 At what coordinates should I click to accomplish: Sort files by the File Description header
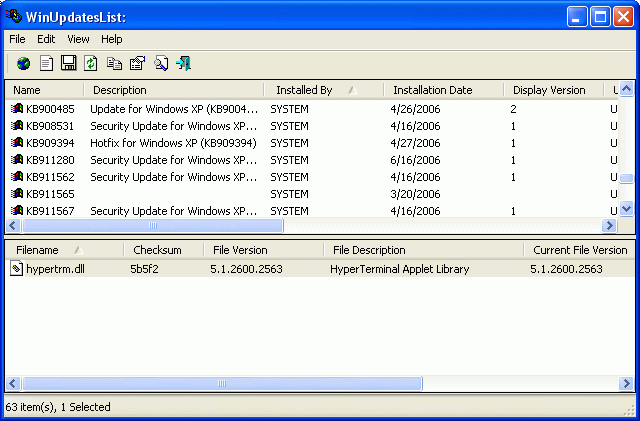(424, 250)
